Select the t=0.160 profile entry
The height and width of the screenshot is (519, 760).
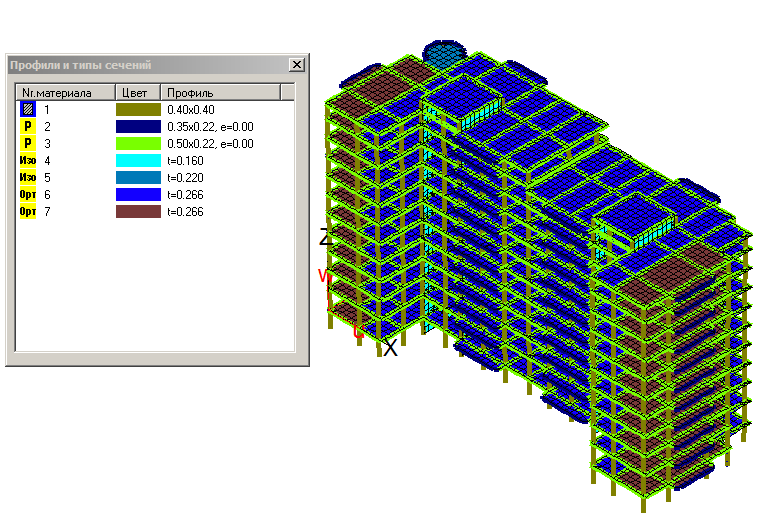(x=185, y=161)
